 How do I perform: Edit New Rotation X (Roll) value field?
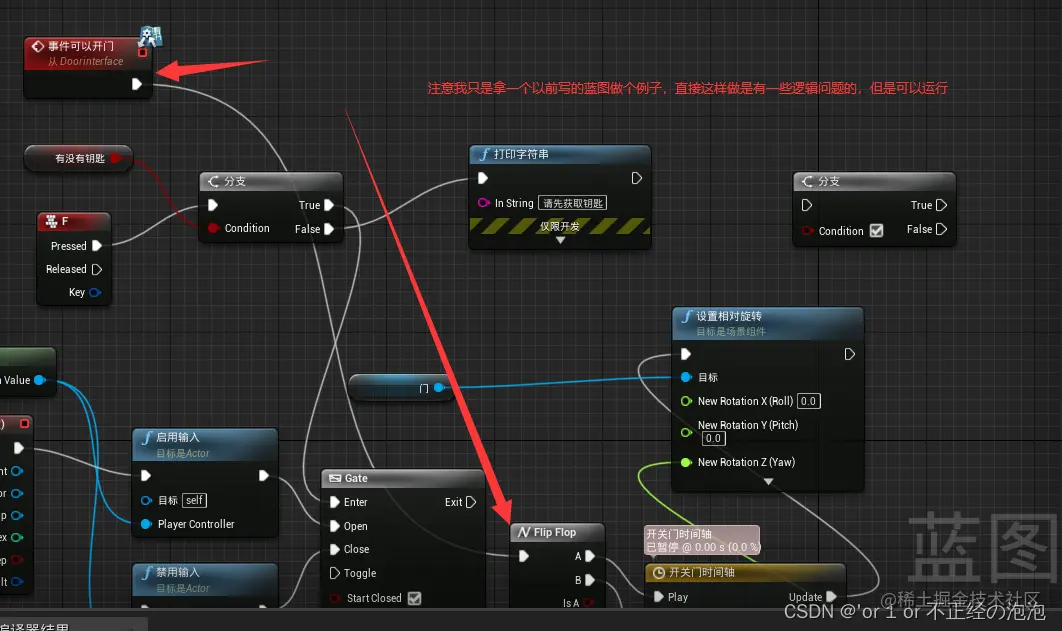(x=809, y=401)
